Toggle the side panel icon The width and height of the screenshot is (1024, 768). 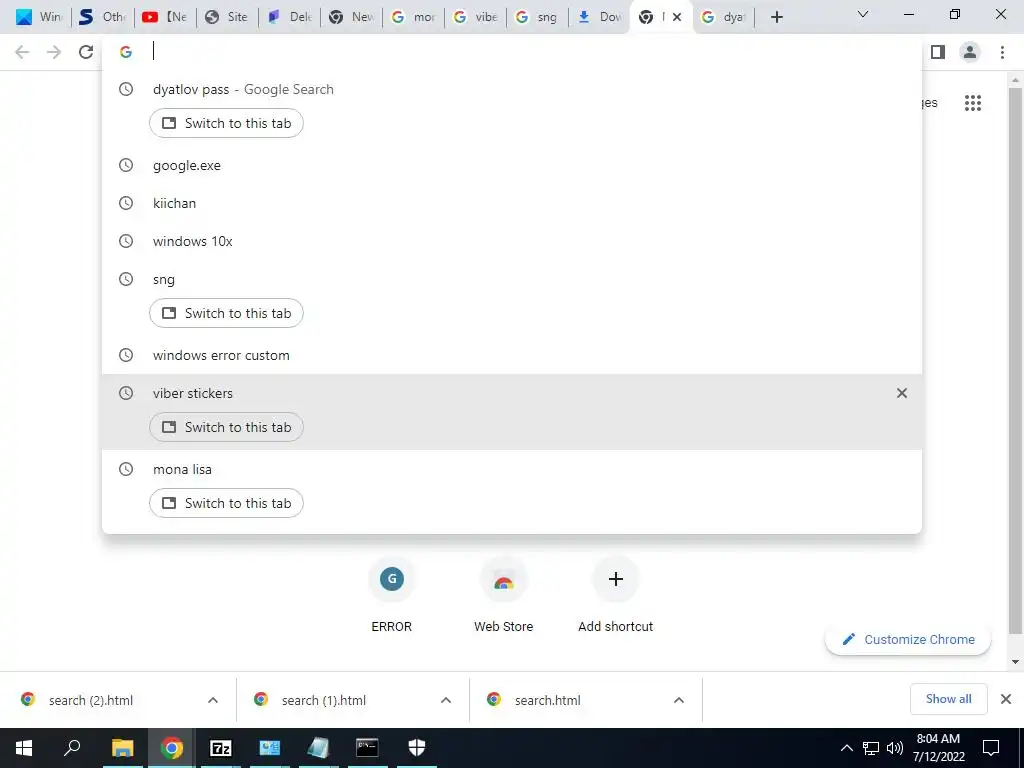pyautogui.click(x=938, y=52)
